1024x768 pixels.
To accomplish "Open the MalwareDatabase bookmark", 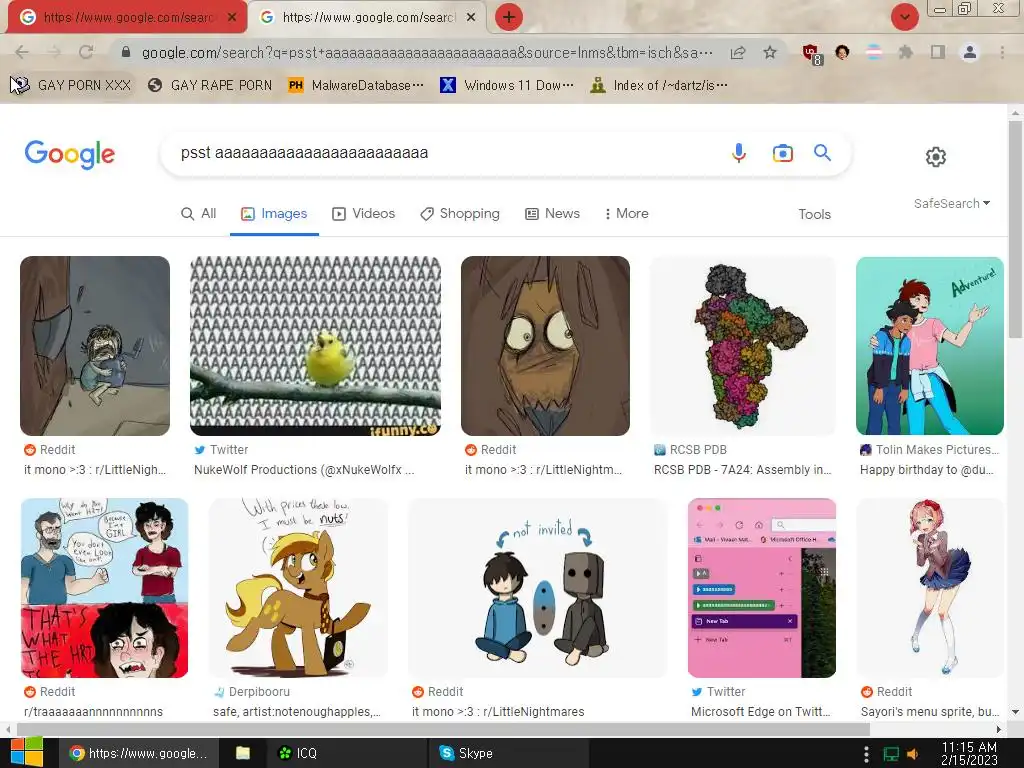I will coord(356,86).
